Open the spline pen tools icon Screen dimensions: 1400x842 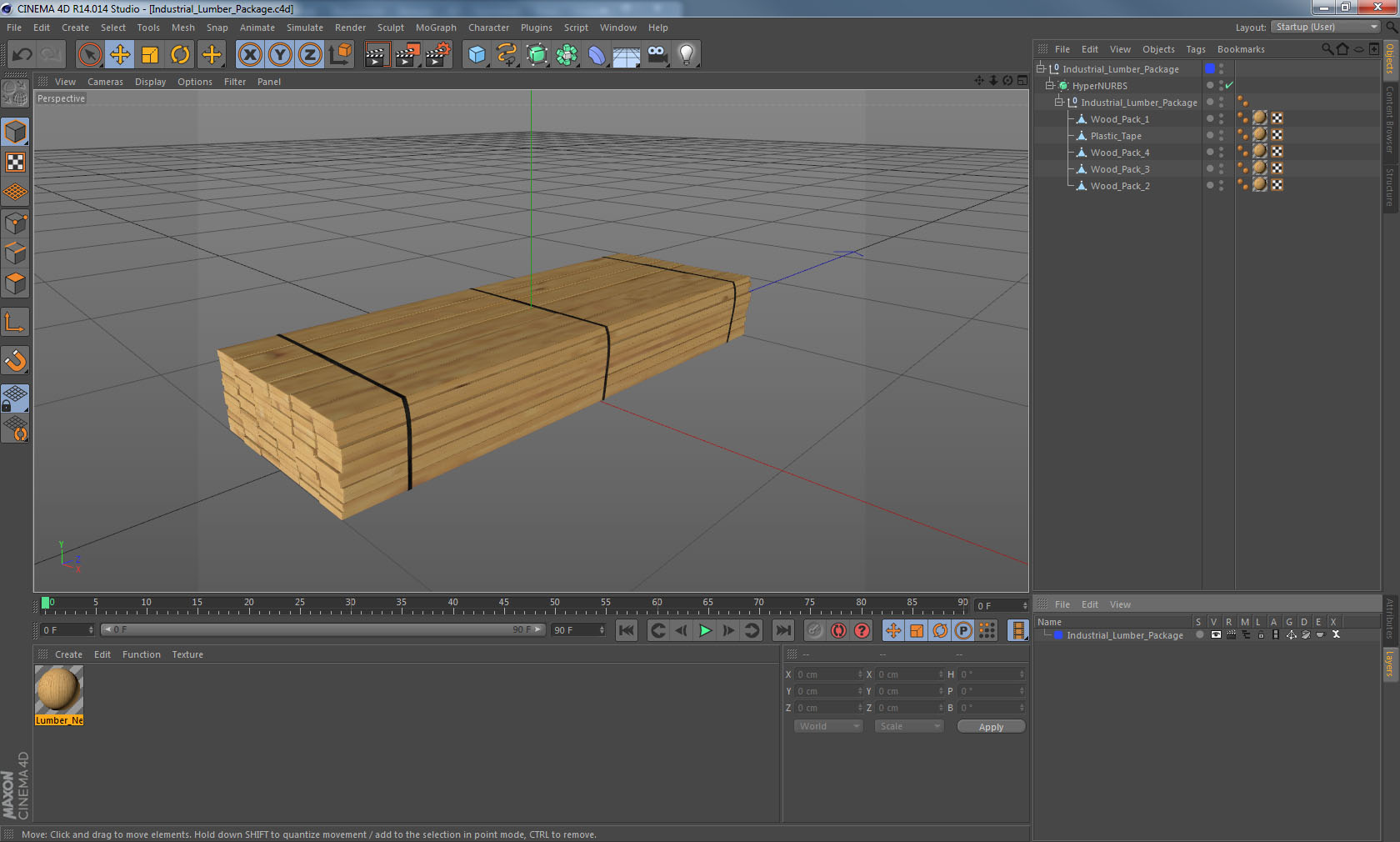point(507,55)
